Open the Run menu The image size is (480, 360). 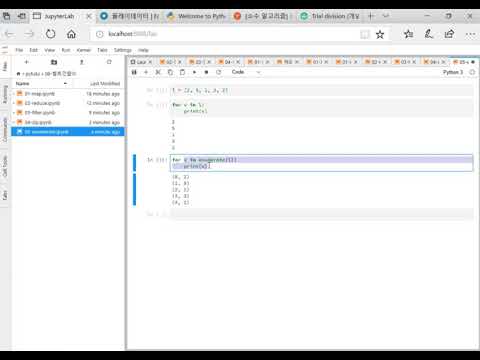coord(66,50)
